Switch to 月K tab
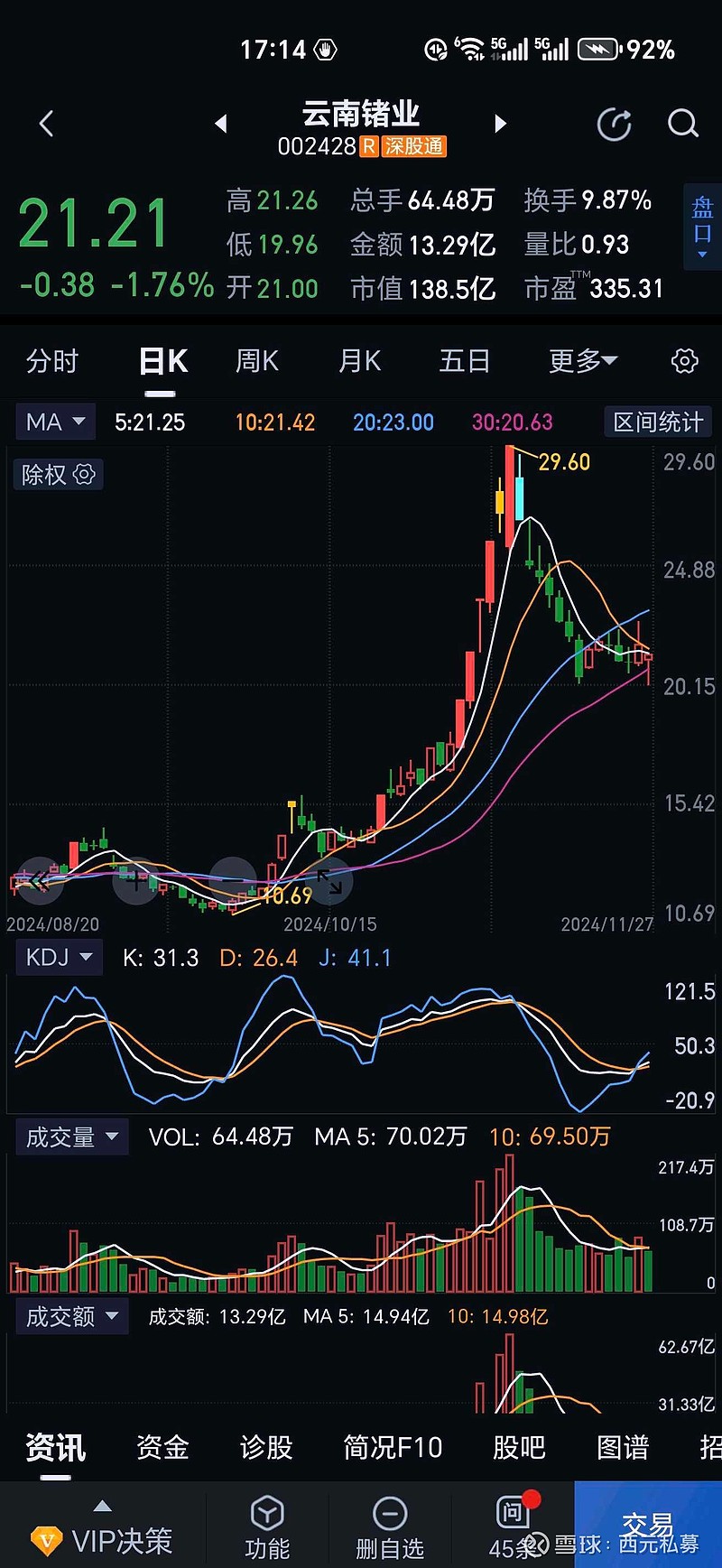 pos(360,361)
